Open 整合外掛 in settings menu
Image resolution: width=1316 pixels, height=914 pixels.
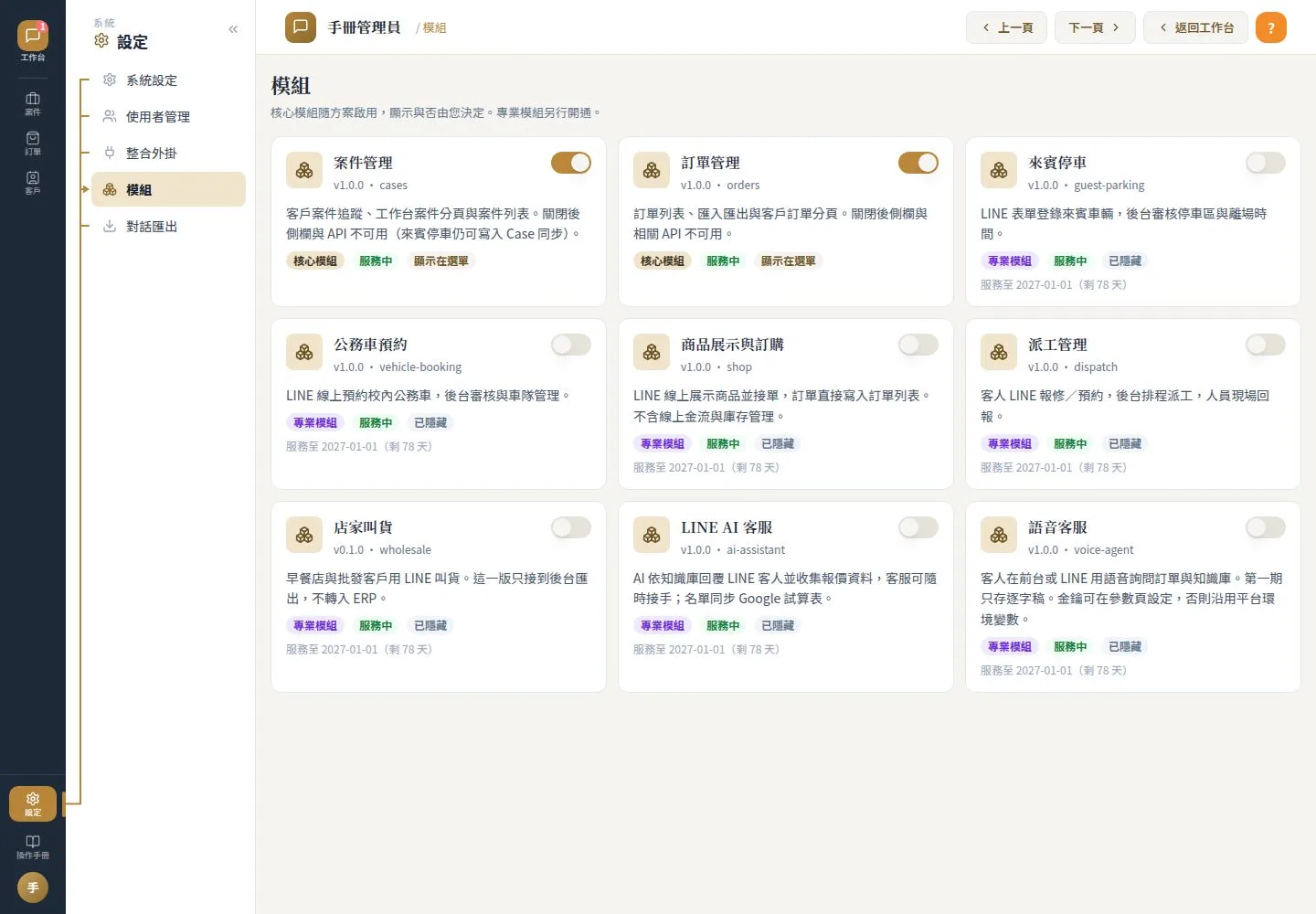[168, 154]
